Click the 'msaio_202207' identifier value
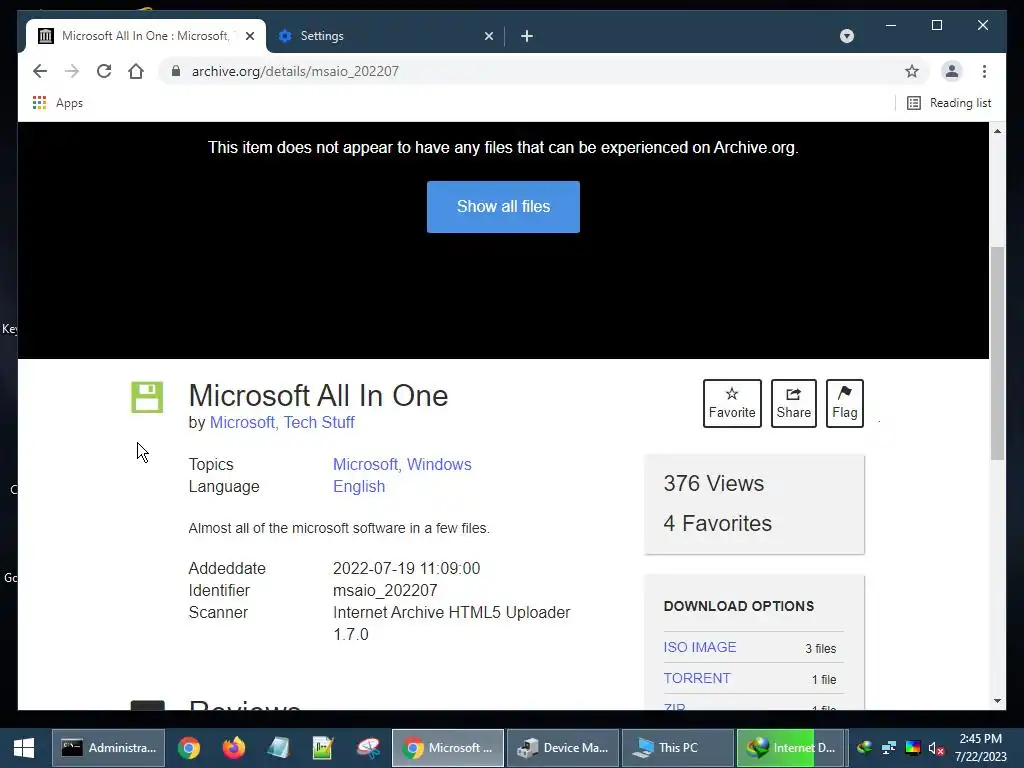 coord(385,591)
